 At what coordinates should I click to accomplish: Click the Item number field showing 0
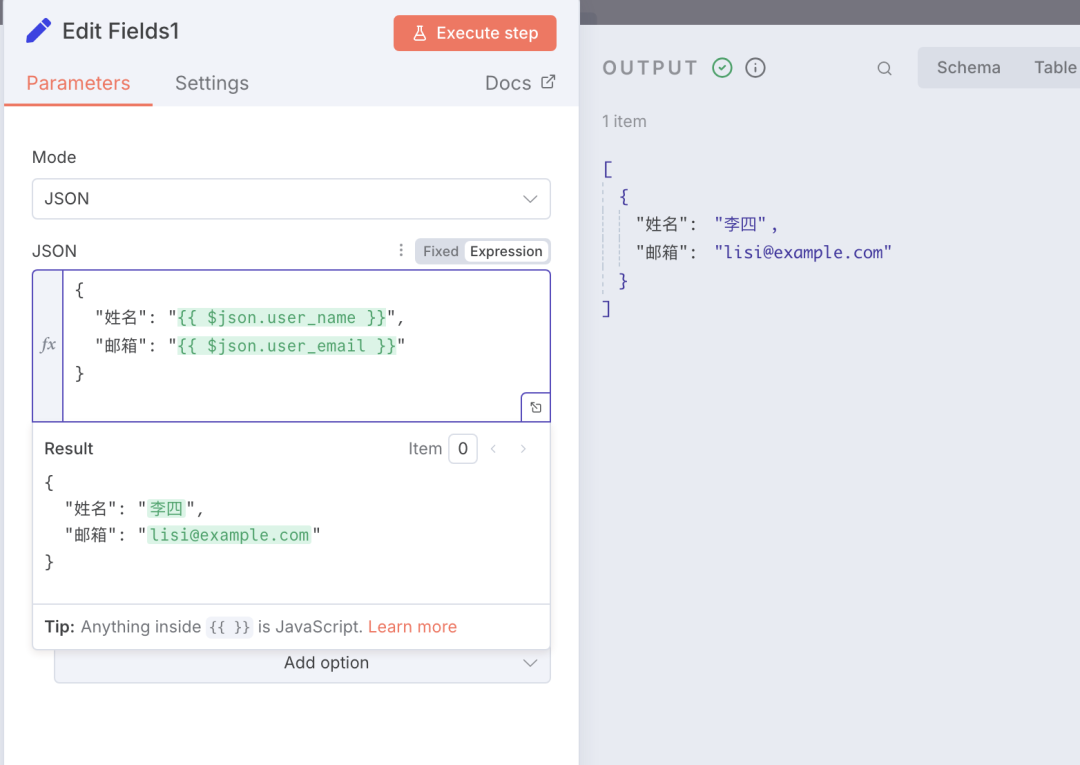pos(462,449)
